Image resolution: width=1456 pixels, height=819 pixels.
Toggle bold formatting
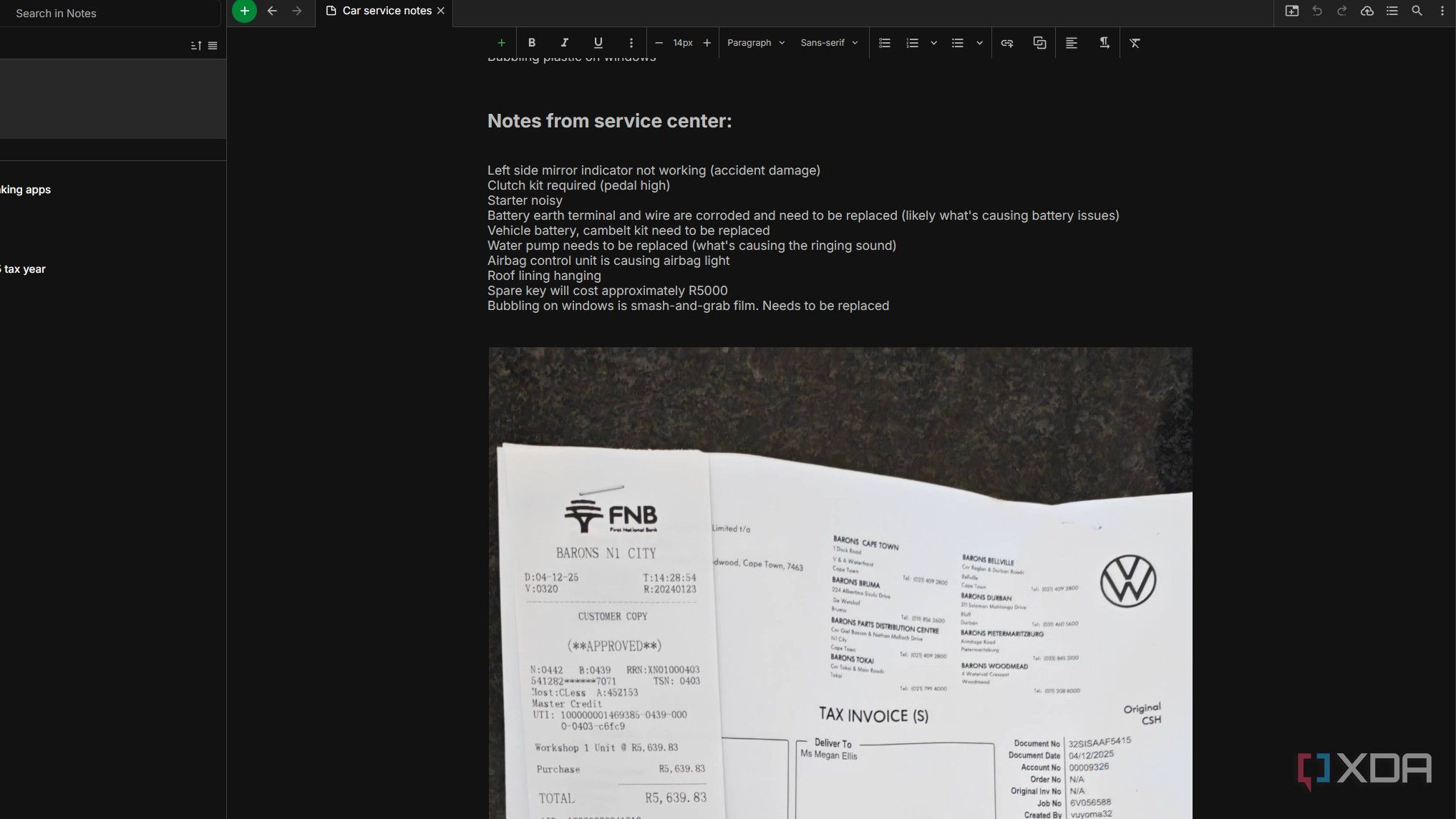pyautogui.click(x=532, y=43)
